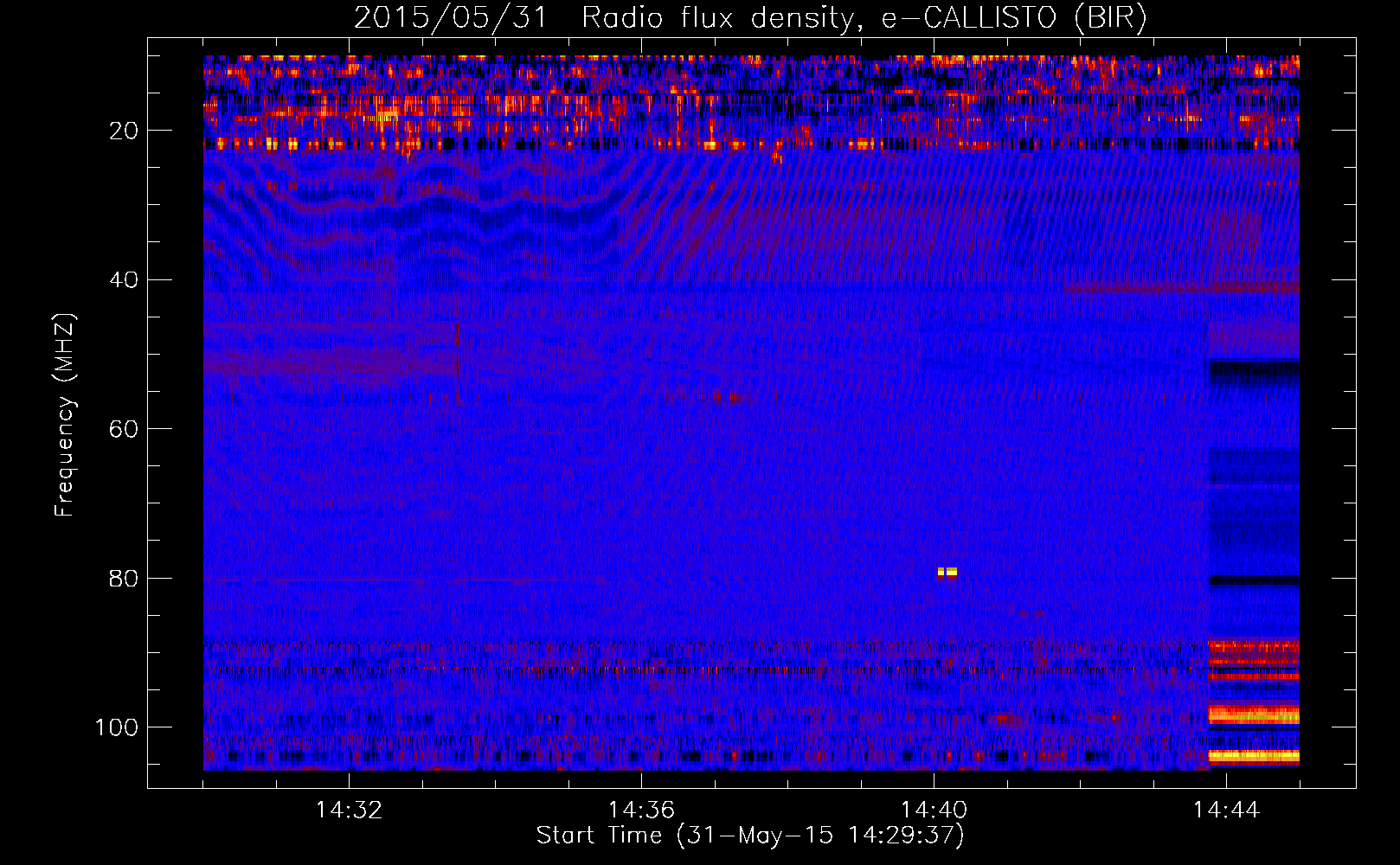
Task: Click the 40 frequency tick label
Action: click(x=124, y=280)
